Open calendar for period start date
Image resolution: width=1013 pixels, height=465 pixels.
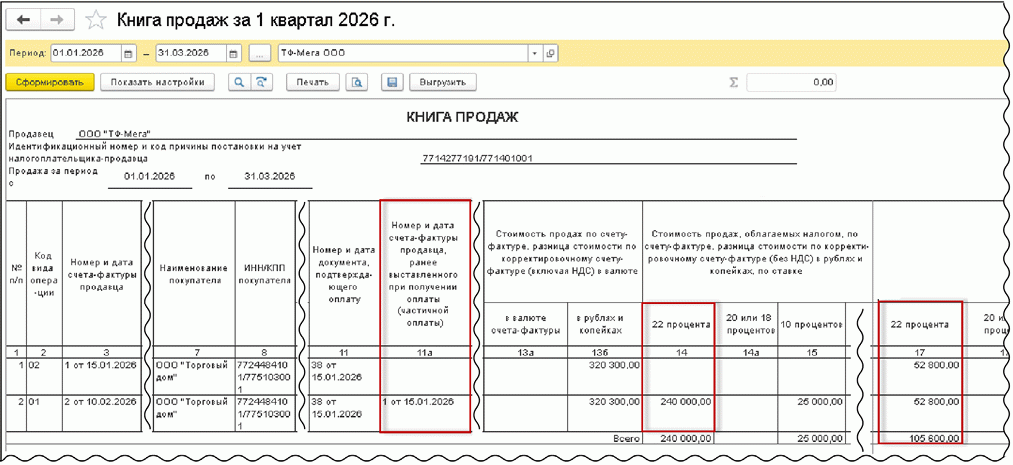pos(128,53)
